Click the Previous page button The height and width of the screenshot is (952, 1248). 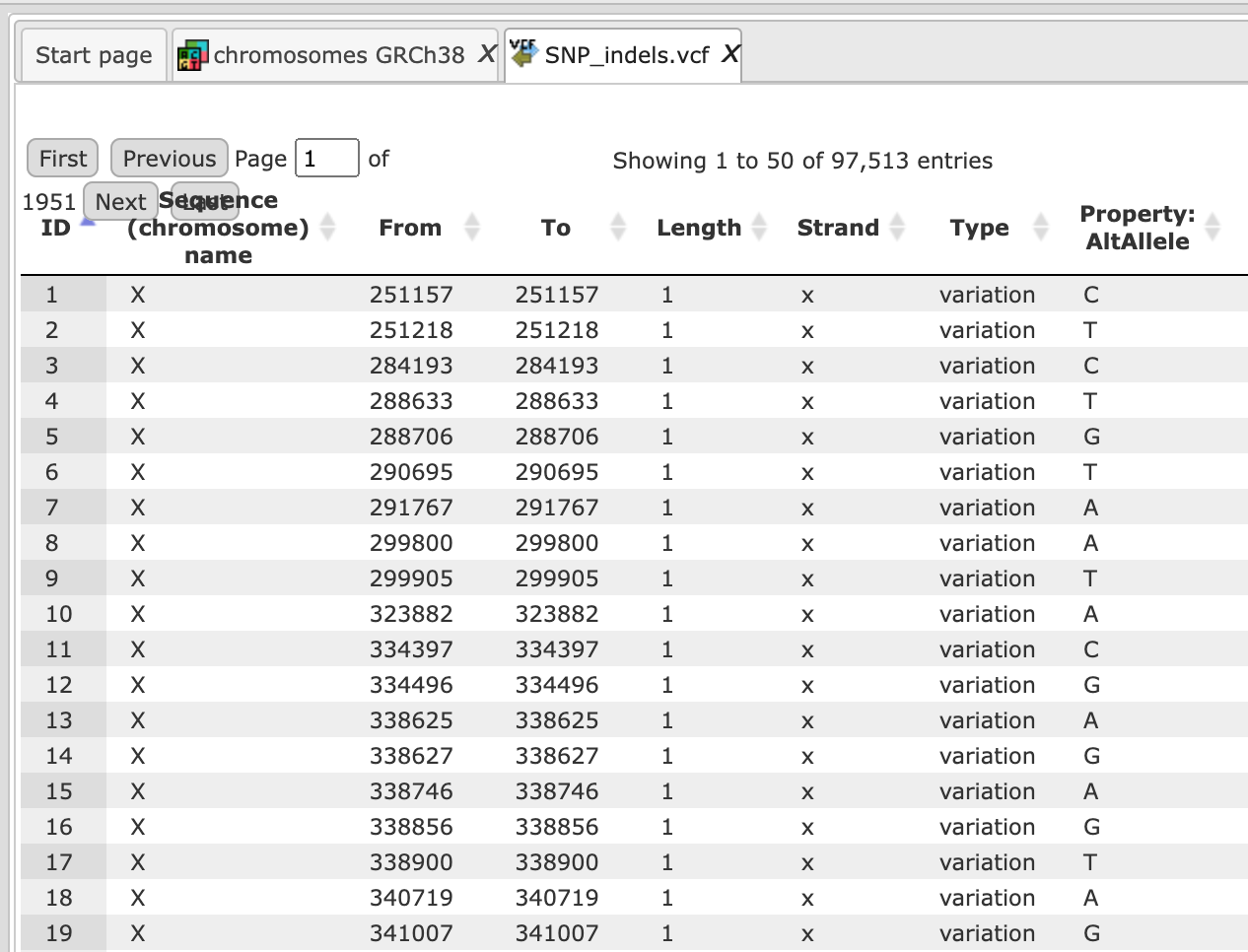coord(170,159)
